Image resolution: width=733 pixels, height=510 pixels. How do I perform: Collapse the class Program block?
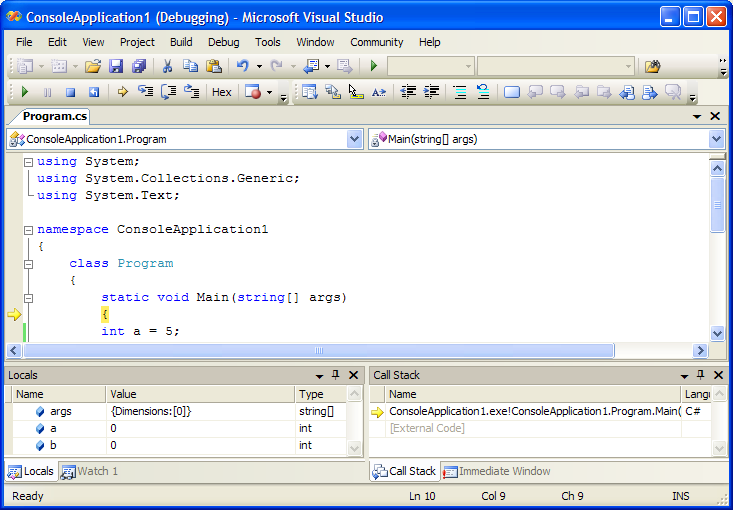[29, 264]
